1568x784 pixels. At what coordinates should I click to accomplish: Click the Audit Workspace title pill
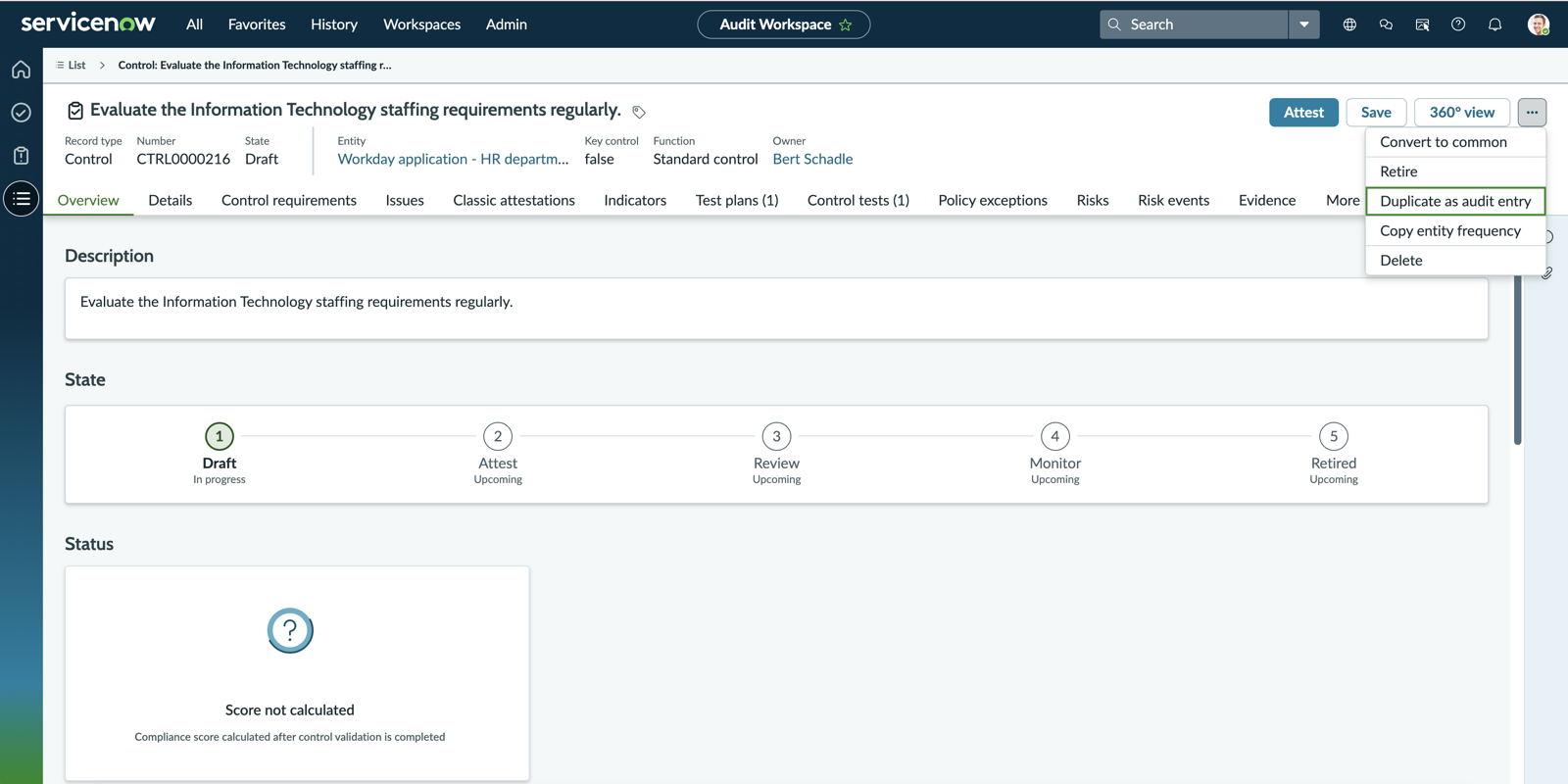pyautogui.click(x=783, y=24)
